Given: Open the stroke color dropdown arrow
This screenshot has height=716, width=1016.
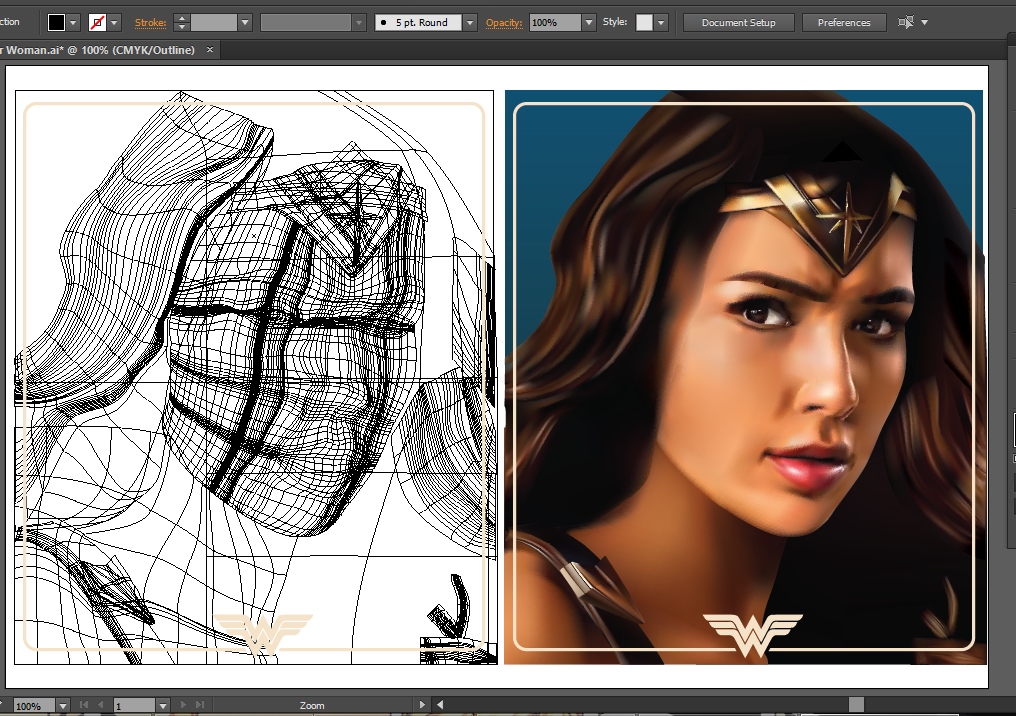Looking at the screenshot, I should [x=114, y=23].
